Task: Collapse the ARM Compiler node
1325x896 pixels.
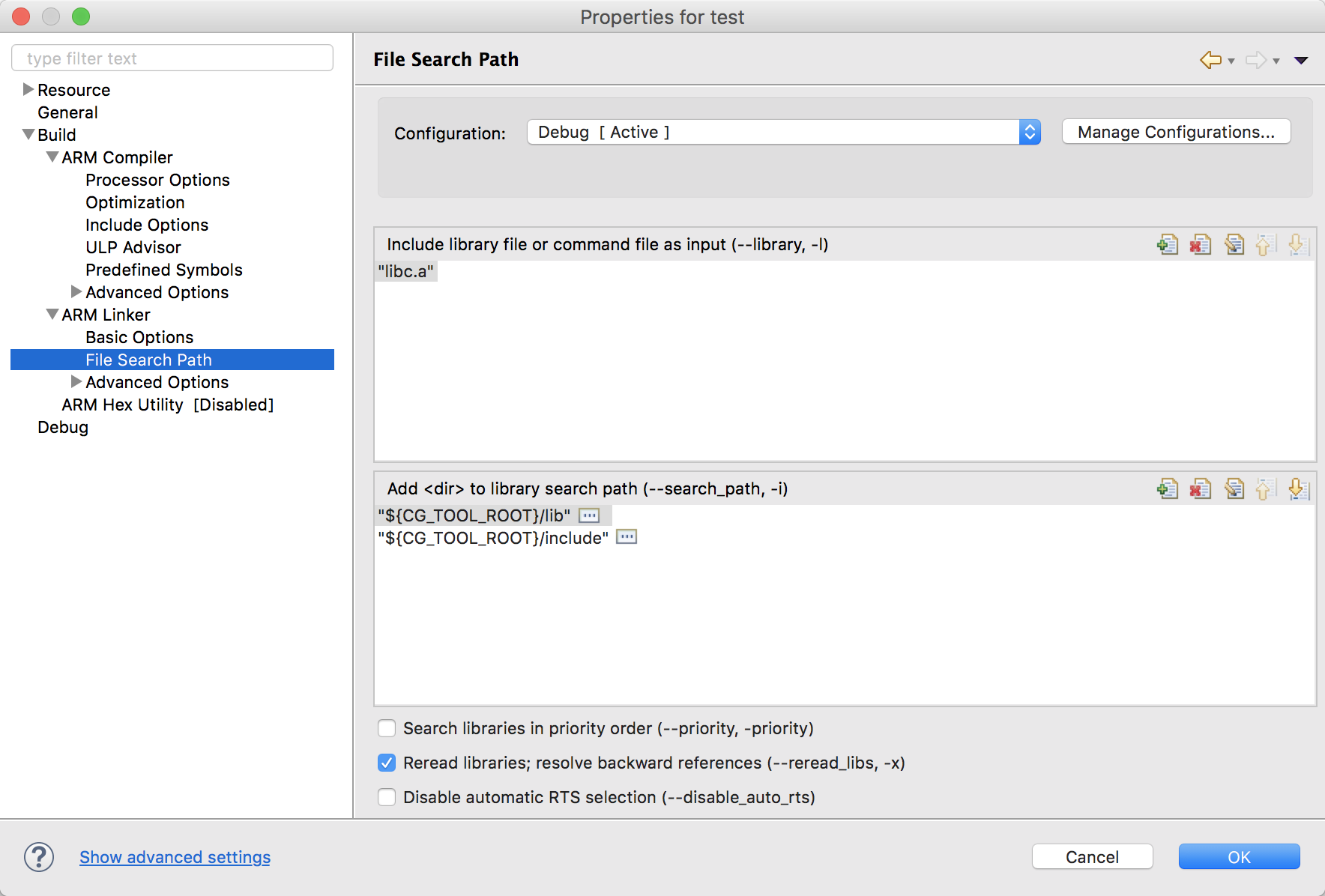Action: (x=52, y=157)
